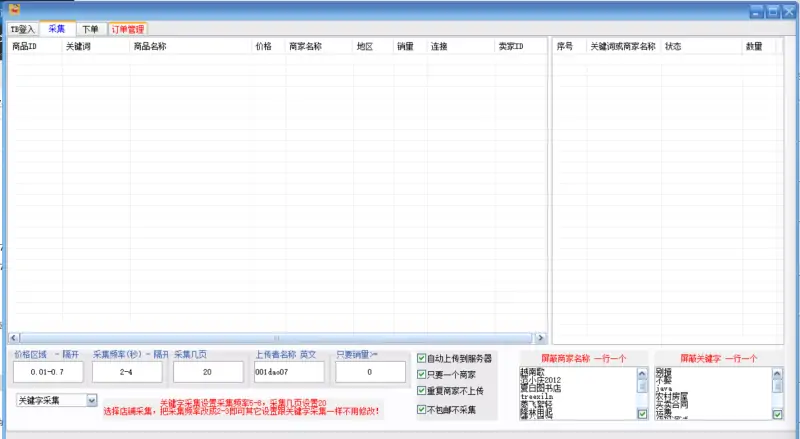This screenshot has height=439, width=800.
Task: Focus the 只要销量>= field showing 0
Action: point(370,372)
